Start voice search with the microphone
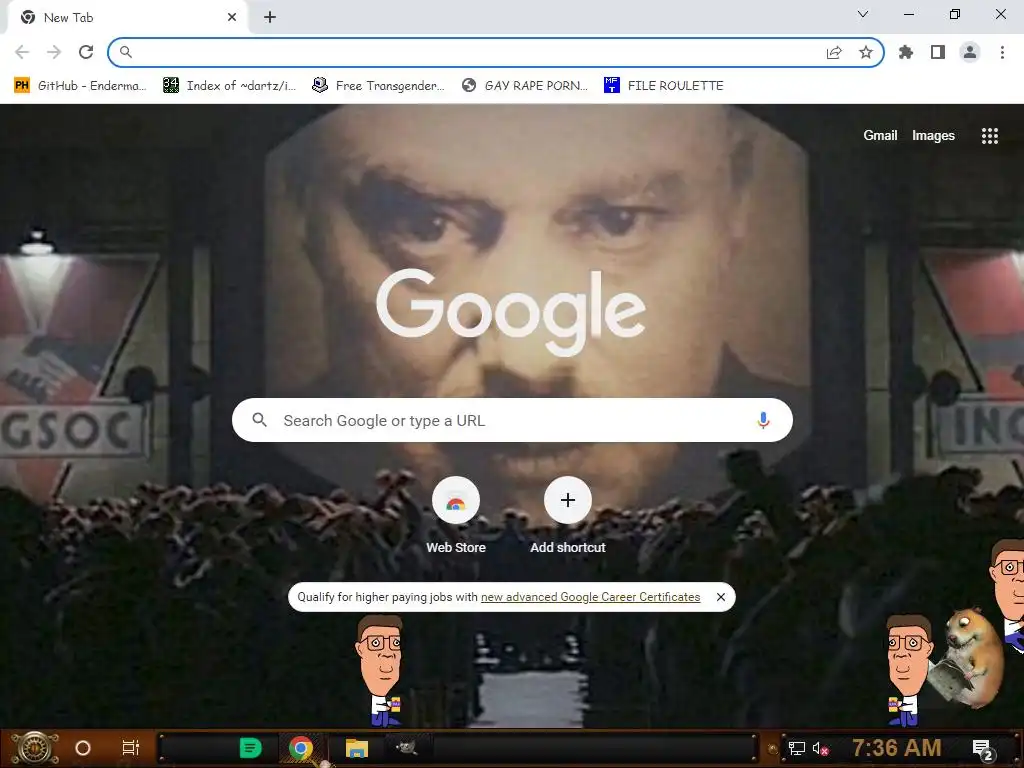This screenshot has width=1024, height=768. coord(763,420)
